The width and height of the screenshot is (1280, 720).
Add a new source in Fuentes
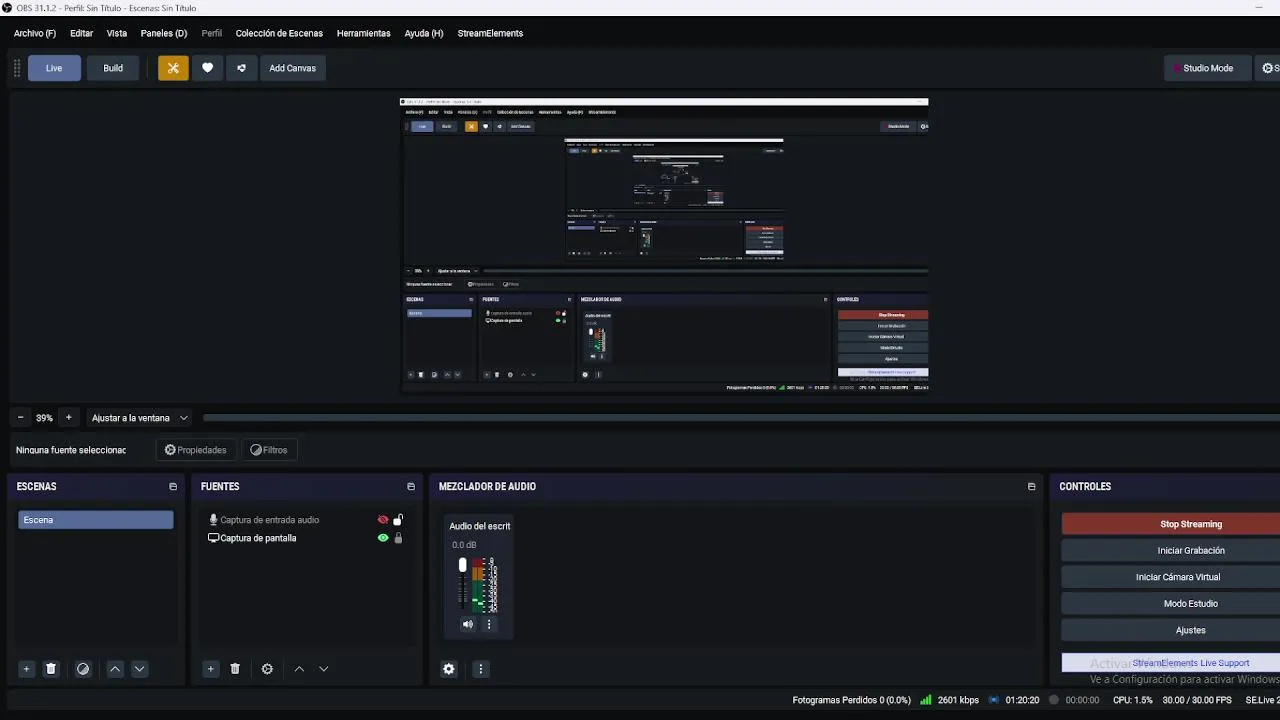(x=210, y=669)
